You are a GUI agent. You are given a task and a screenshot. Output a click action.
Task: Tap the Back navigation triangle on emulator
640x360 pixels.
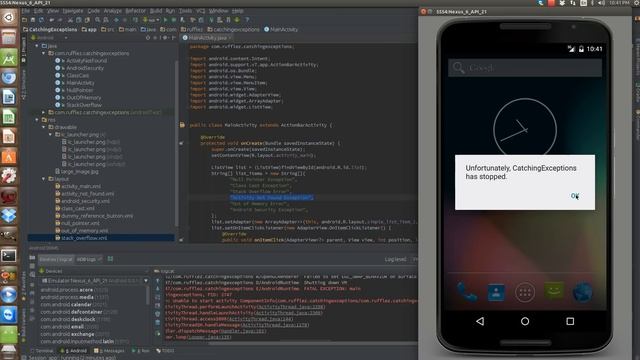(480, 321)
